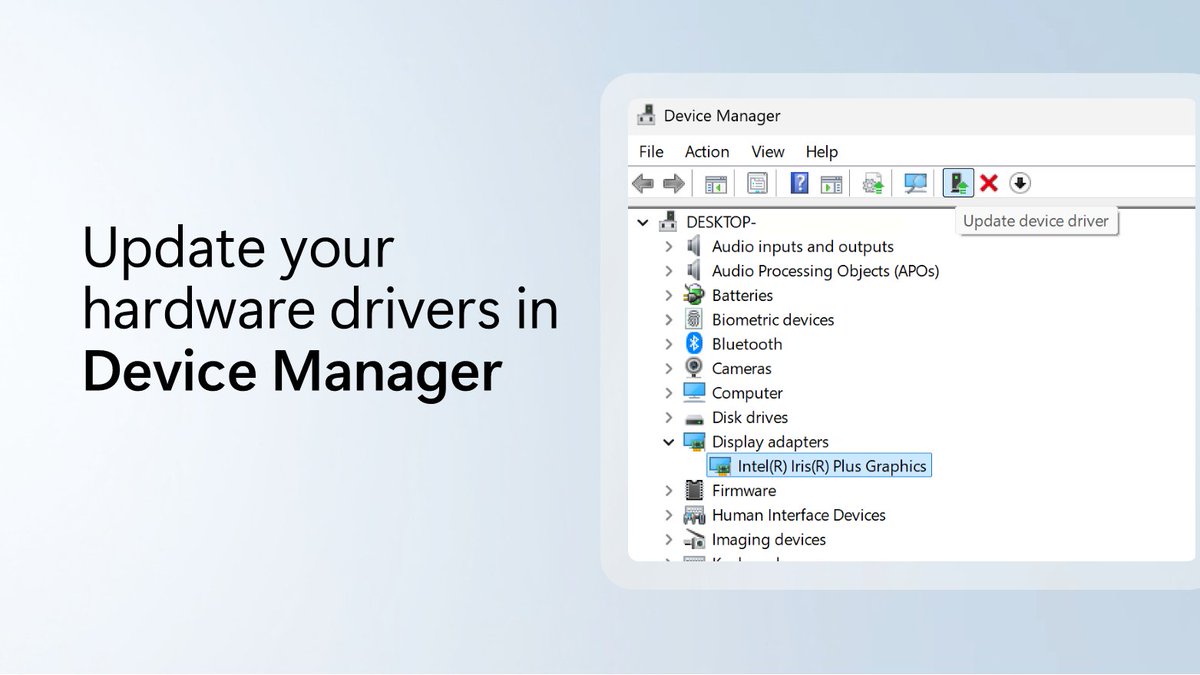Expand the Disk drives node chevron
The image size is (1200, 675).
click(669, 417)
